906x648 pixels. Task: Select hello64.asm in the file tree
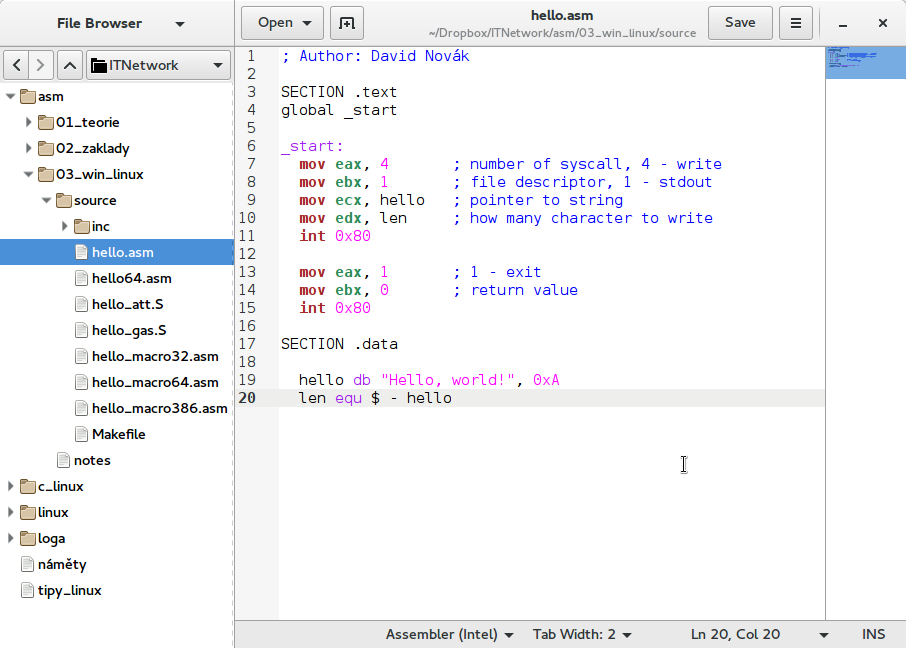pos(131,278)
